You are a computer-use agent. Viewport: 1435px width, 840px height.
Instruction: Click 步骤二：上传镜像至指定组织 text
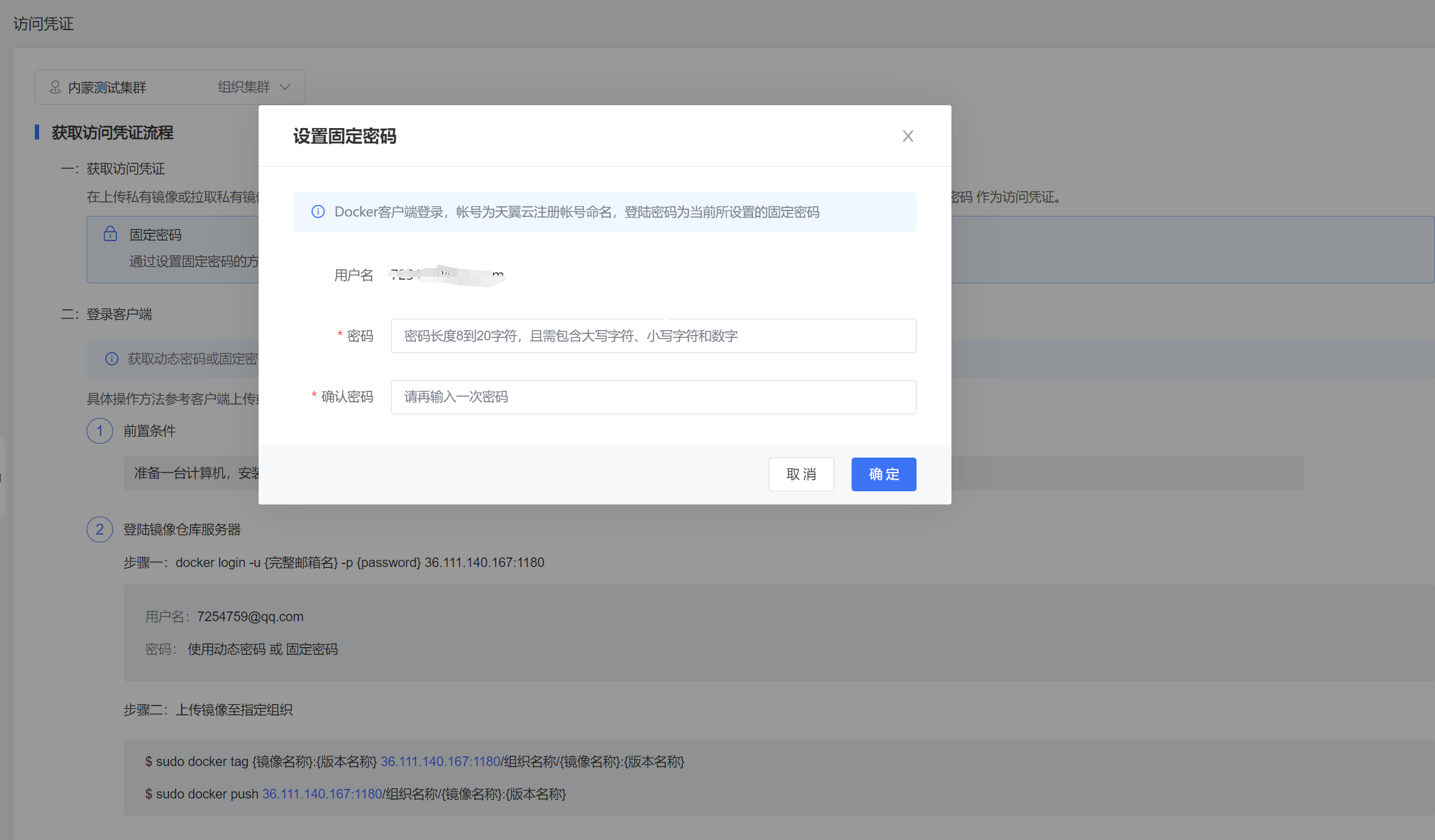point(208,710)
